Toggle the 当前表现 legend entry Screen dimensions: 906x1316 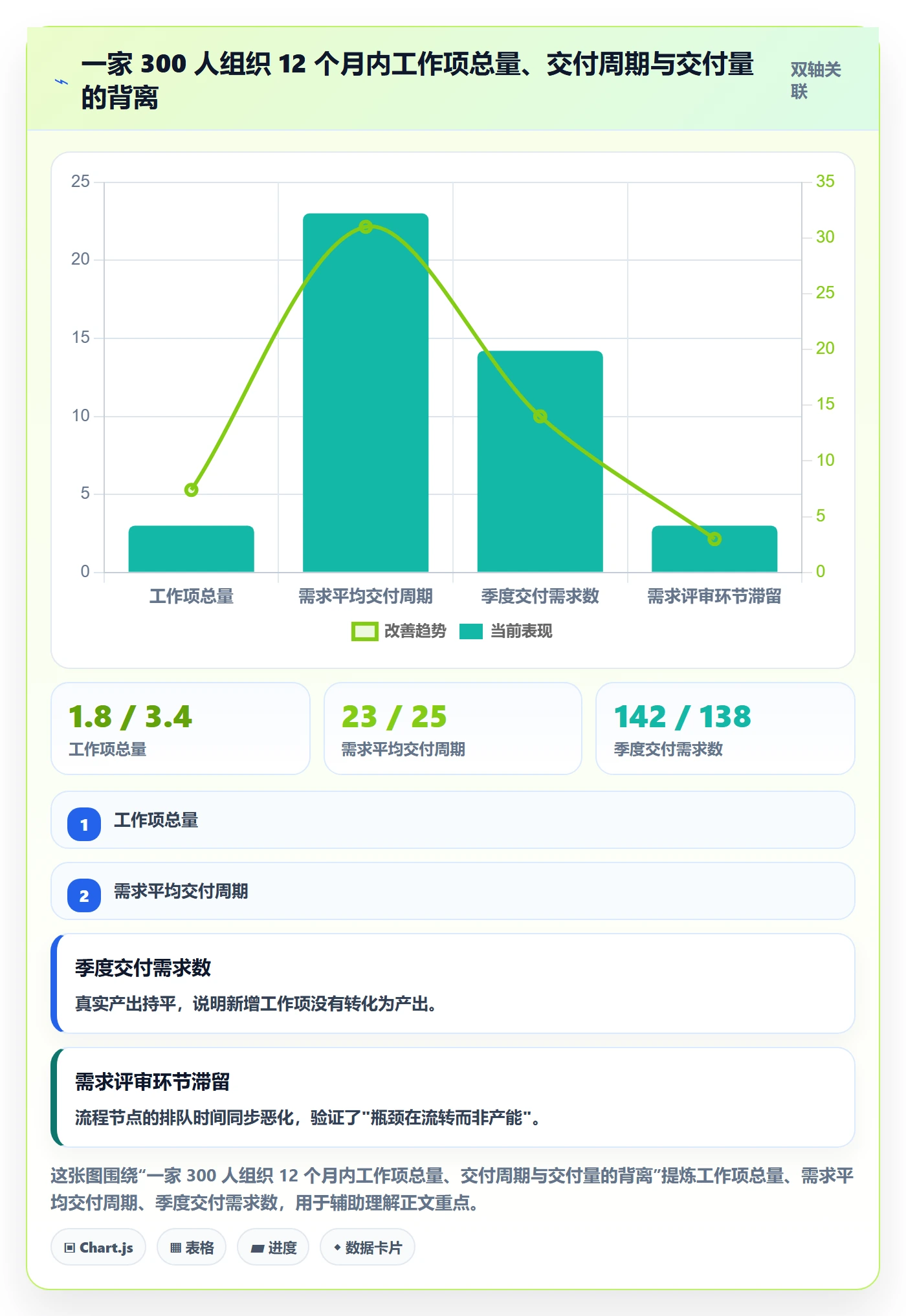505,631
